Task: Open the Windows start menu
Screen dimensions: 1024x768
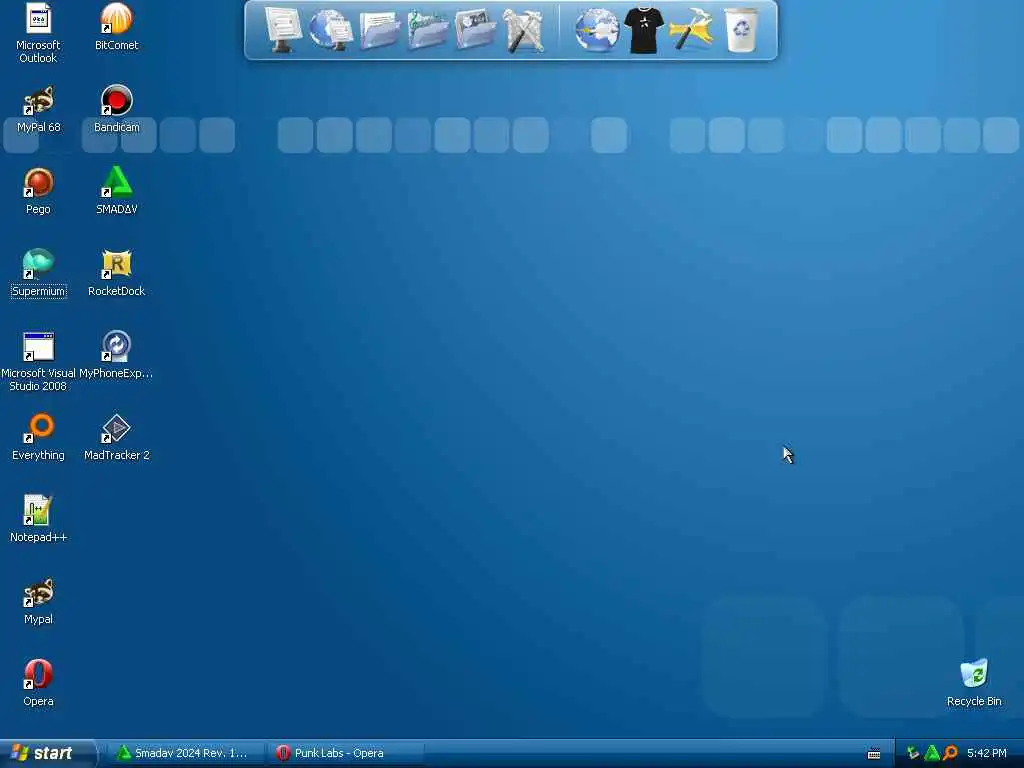Action: (48, 753)
